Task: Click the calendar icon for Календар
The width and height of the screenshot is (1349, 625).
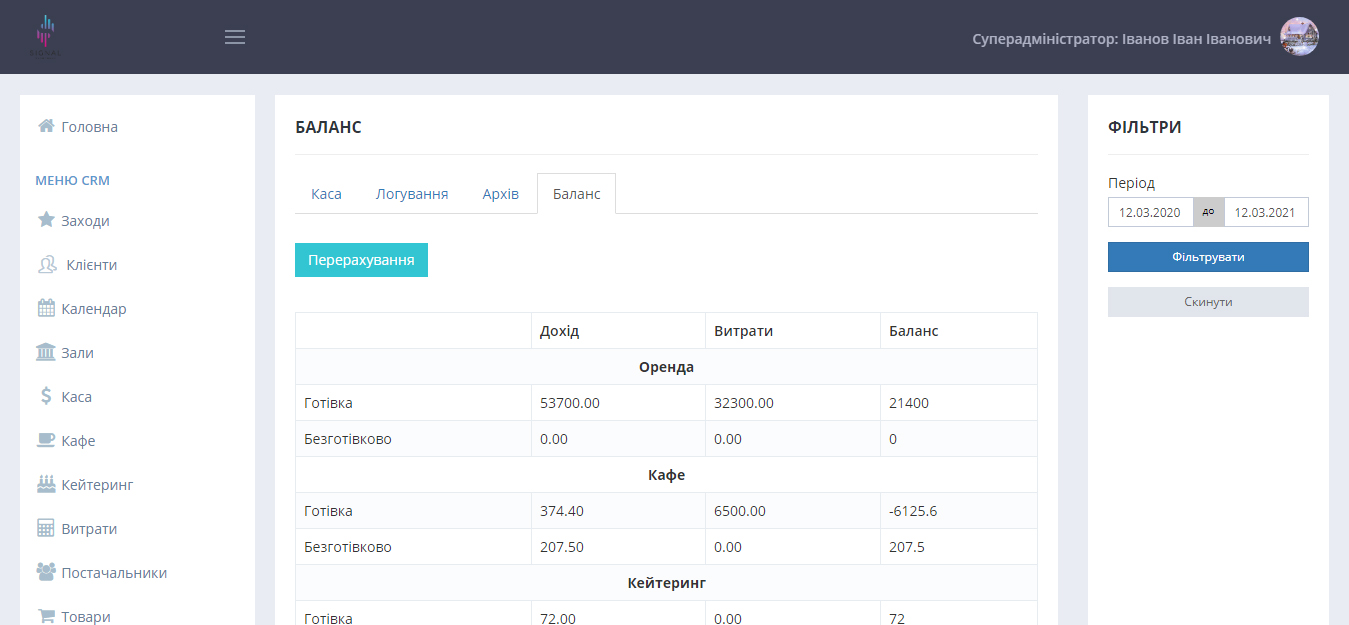Action: click(x=46, y=308)
